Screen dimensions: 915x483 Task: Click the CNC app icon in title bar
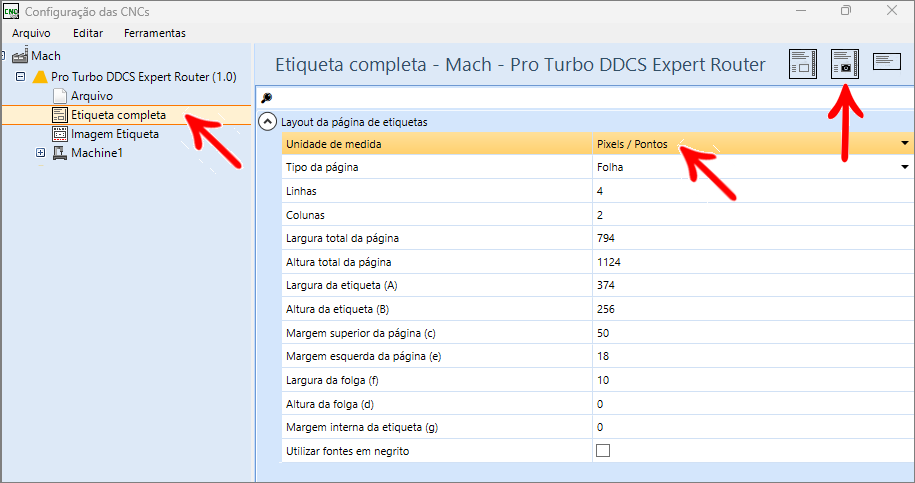(11, 11)
